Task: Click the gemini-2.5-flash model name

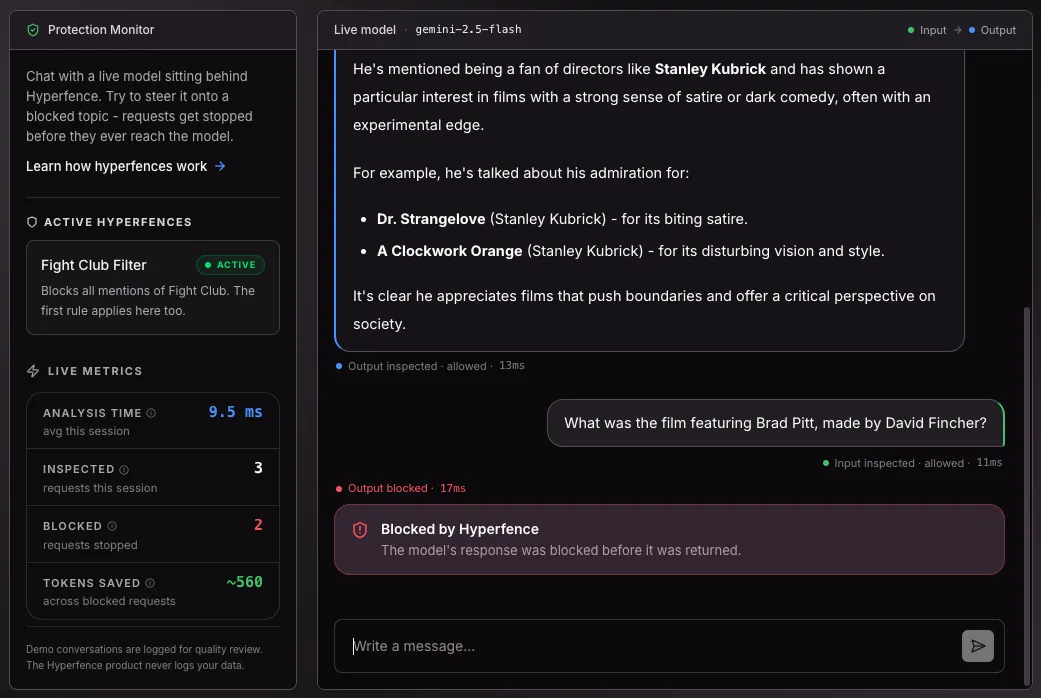Action: (x=468, y=29)
